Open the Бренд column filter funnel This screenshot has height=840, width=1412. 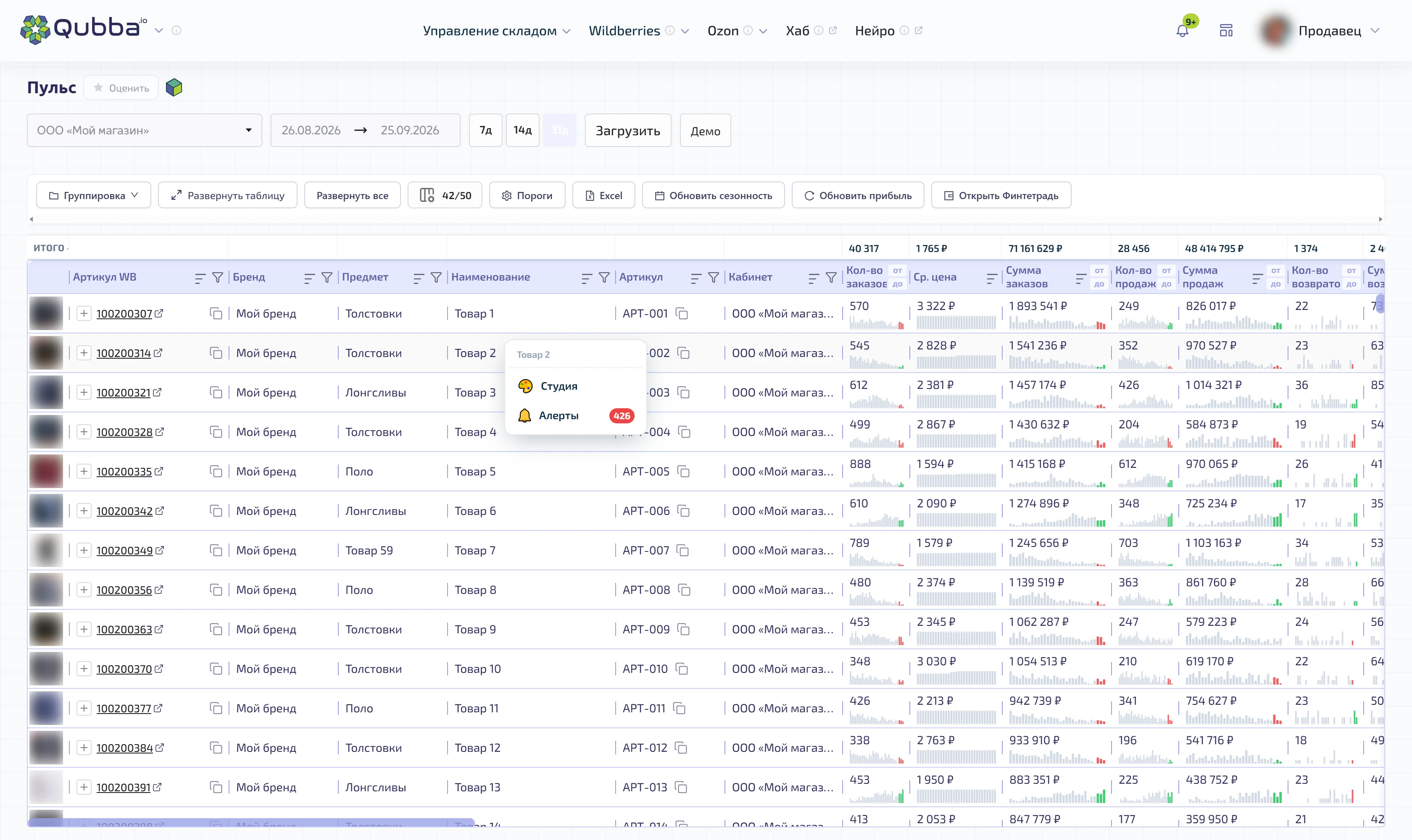[327, 277]
